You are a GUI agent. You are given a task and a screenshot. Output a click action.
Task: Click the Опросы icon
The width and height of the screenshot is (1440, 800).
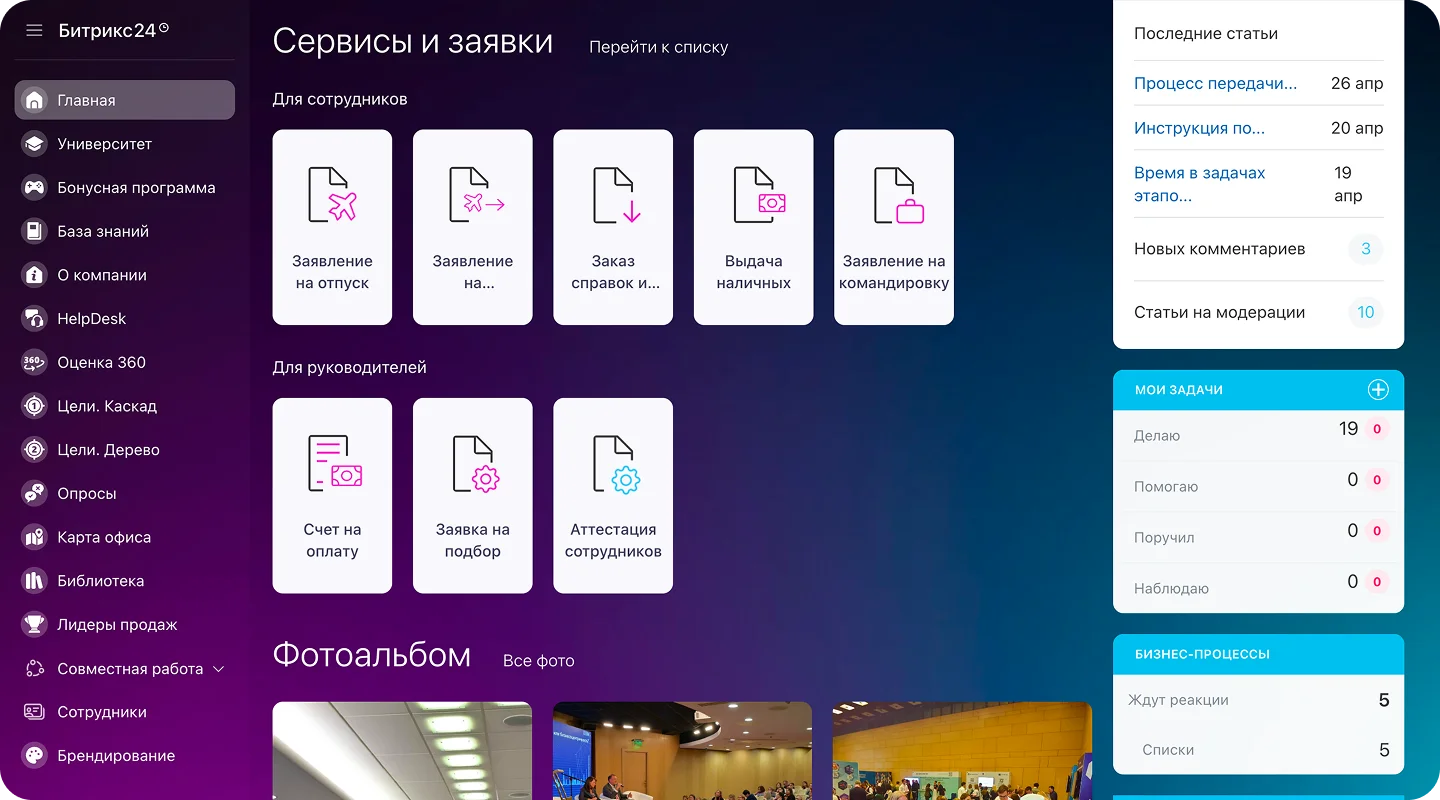coord(35,493)
